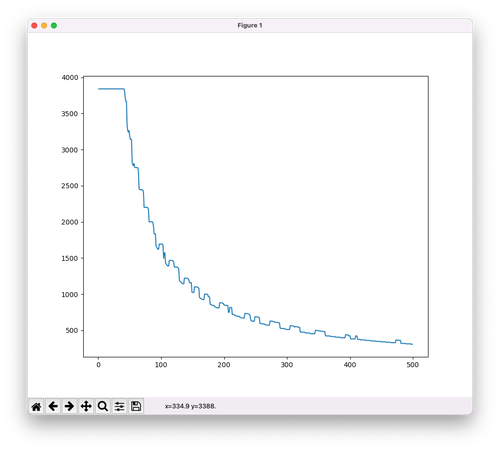Close the Figure 1 window
Viewport: 500px width, 451px height.
[x=34, y=25]
